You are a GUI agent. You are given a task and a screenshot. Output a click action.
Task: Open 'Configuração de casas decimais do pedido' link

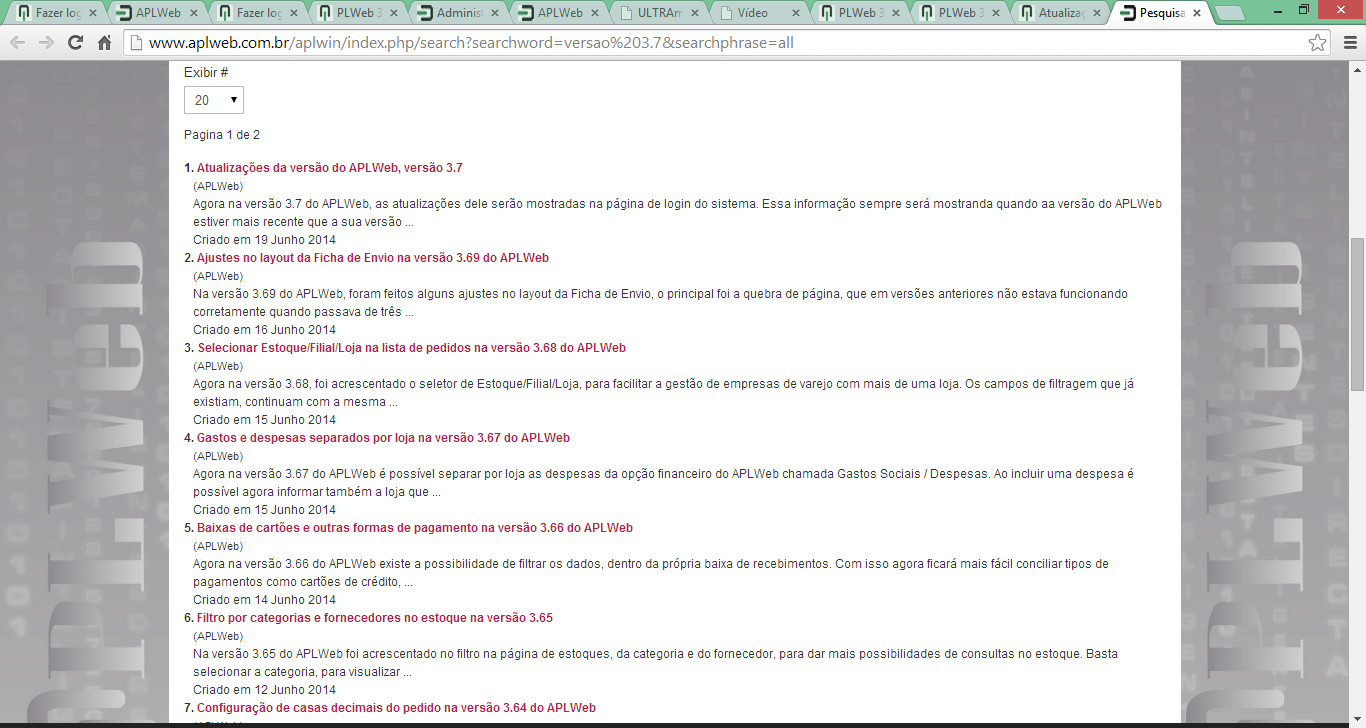[x=396, y=708]
